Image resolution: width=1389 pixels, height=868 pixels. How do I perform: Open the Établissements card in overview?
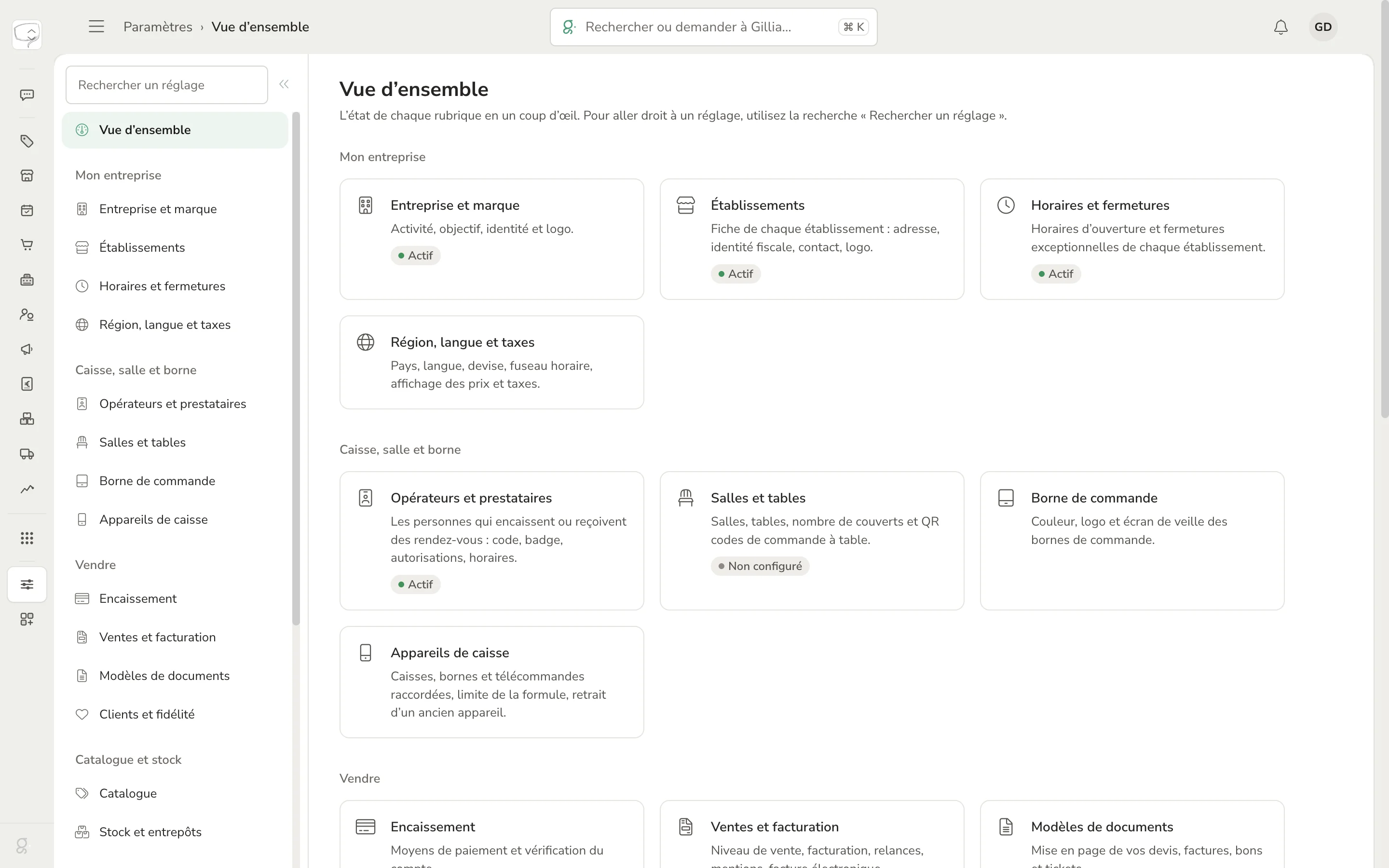coord(812,239)
